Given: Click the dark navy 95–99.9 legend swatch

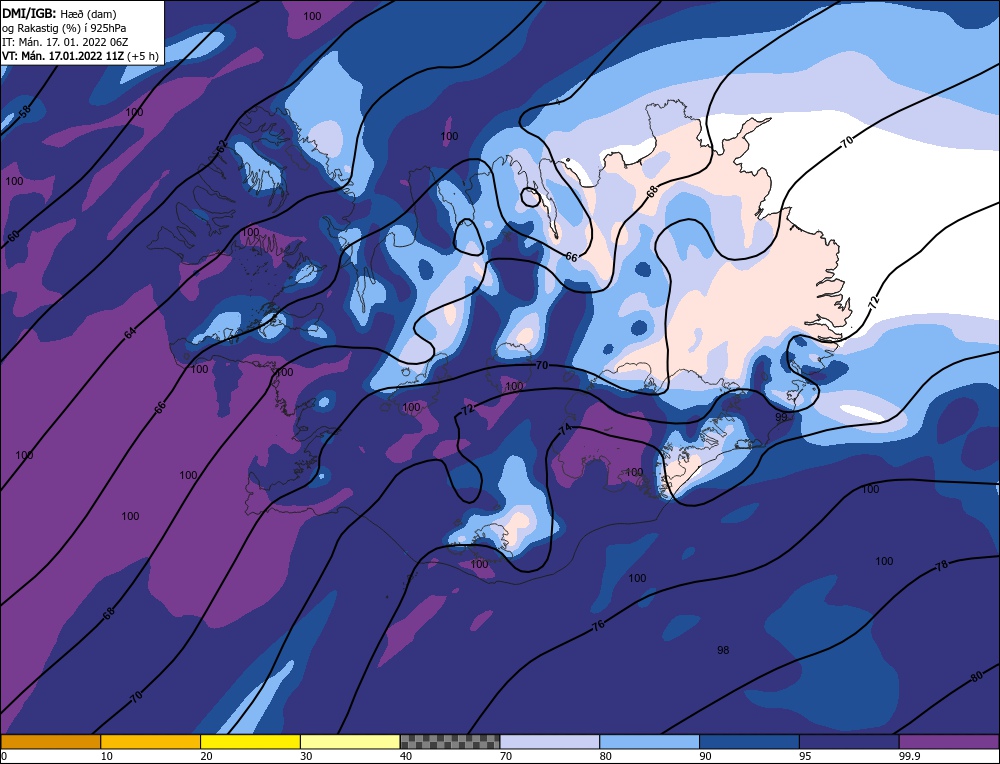Looking at the screenshot, I should (849, 741).
